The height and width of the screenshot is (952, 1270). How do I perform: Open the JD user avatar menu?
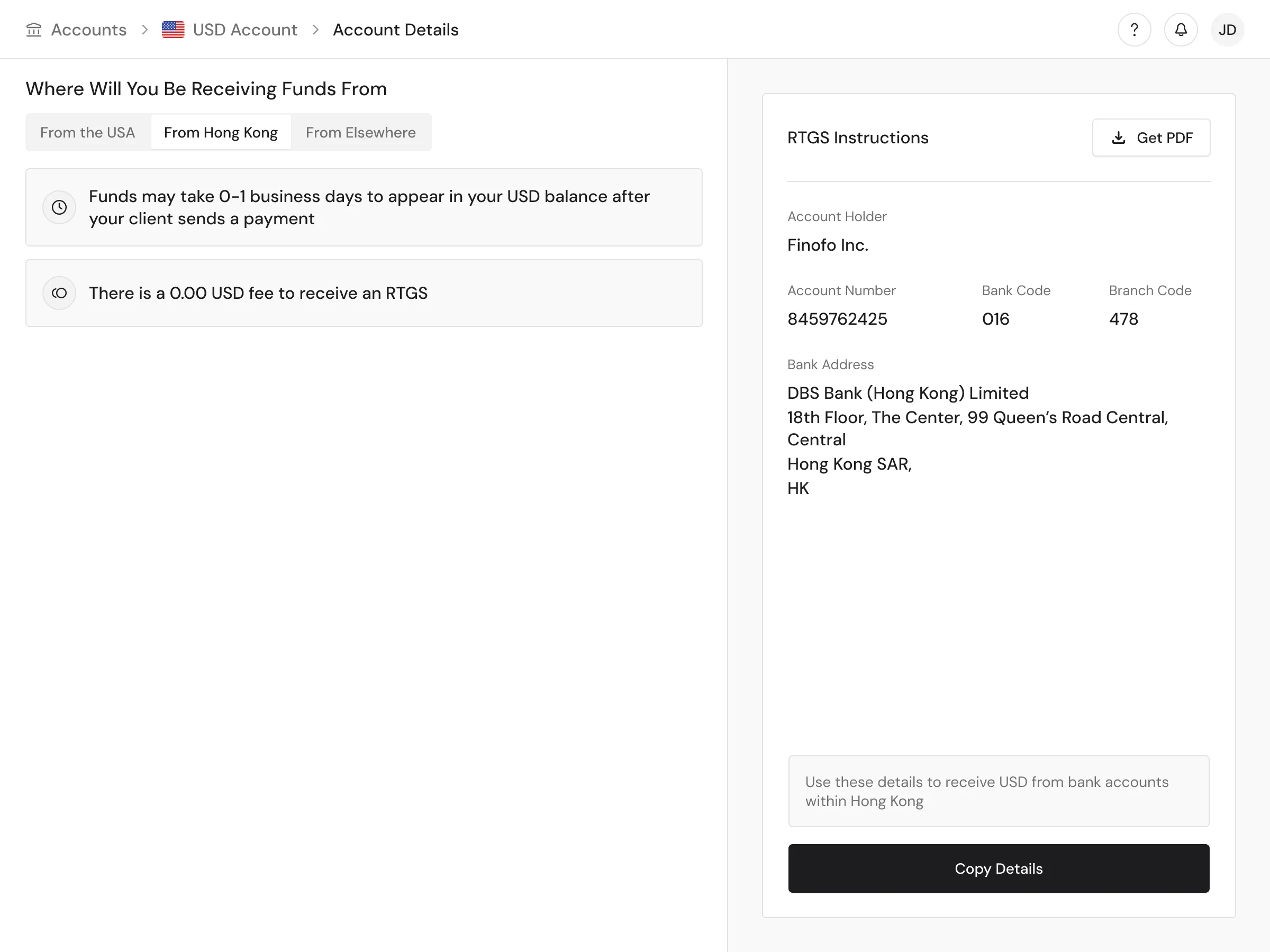pos(1227,30)
